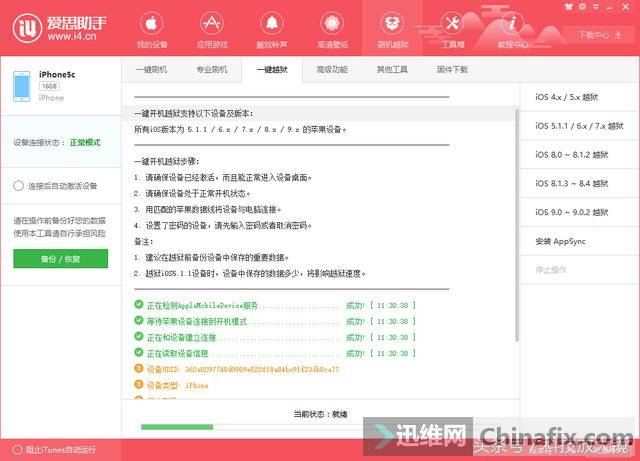Click the green jailbreak progress bar
The width and height of the screenshot is (640, 461).
[177, 427]
